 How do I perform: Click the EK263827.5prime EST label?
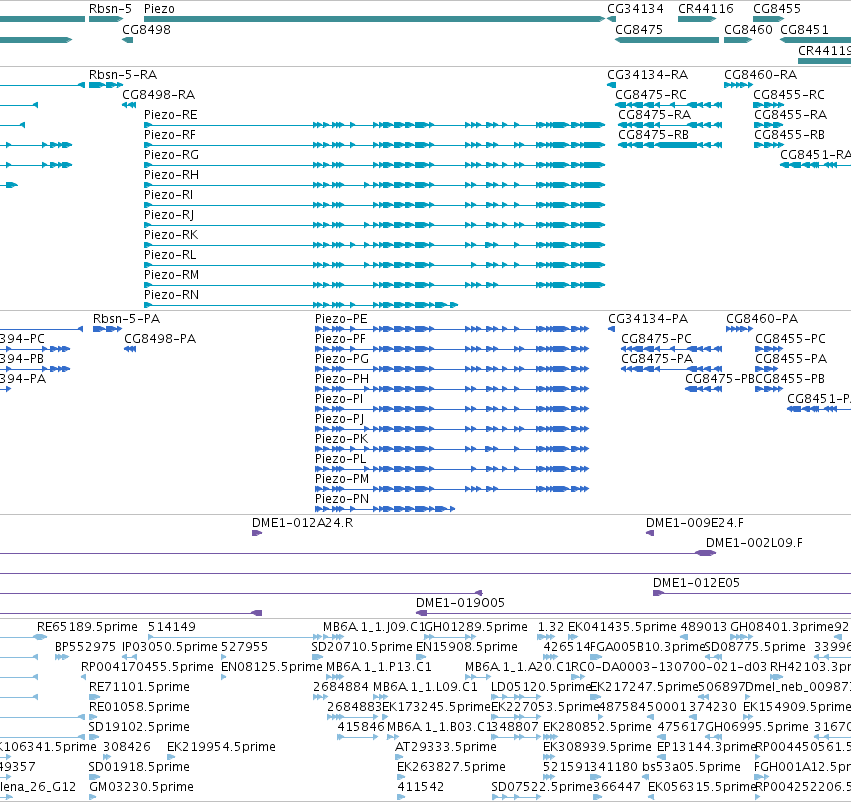click(451, 767)
